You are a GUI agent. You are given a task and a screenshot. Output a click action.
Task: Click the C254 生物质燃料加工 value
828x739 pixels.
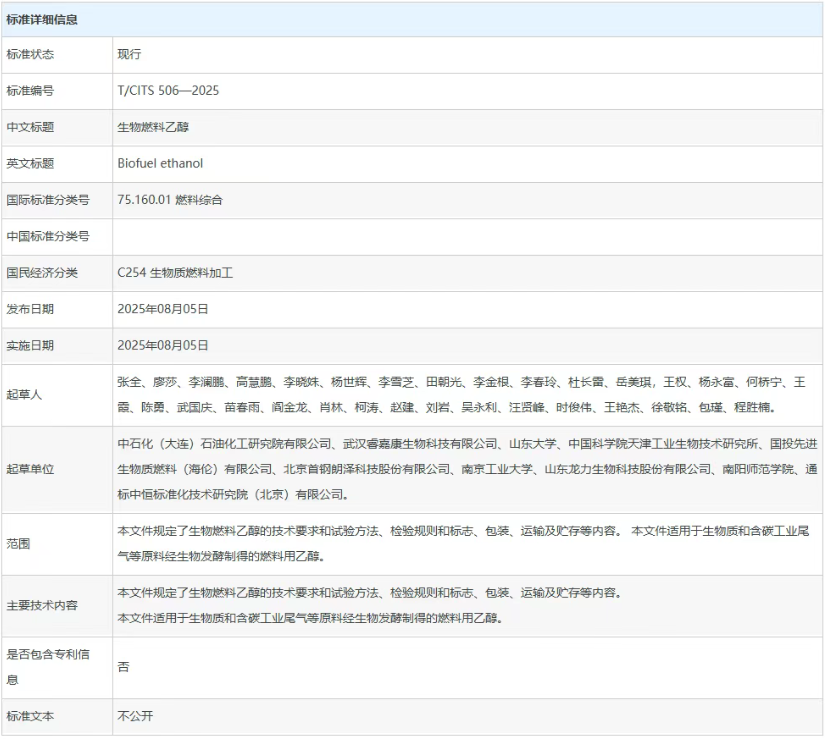point(175,272)
